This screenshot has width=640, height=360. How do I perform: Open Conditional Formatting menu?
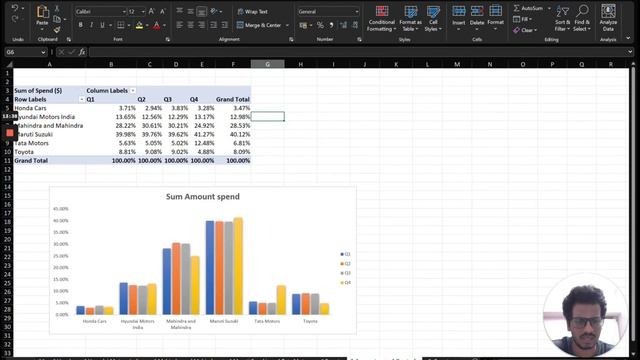[382, 18]
